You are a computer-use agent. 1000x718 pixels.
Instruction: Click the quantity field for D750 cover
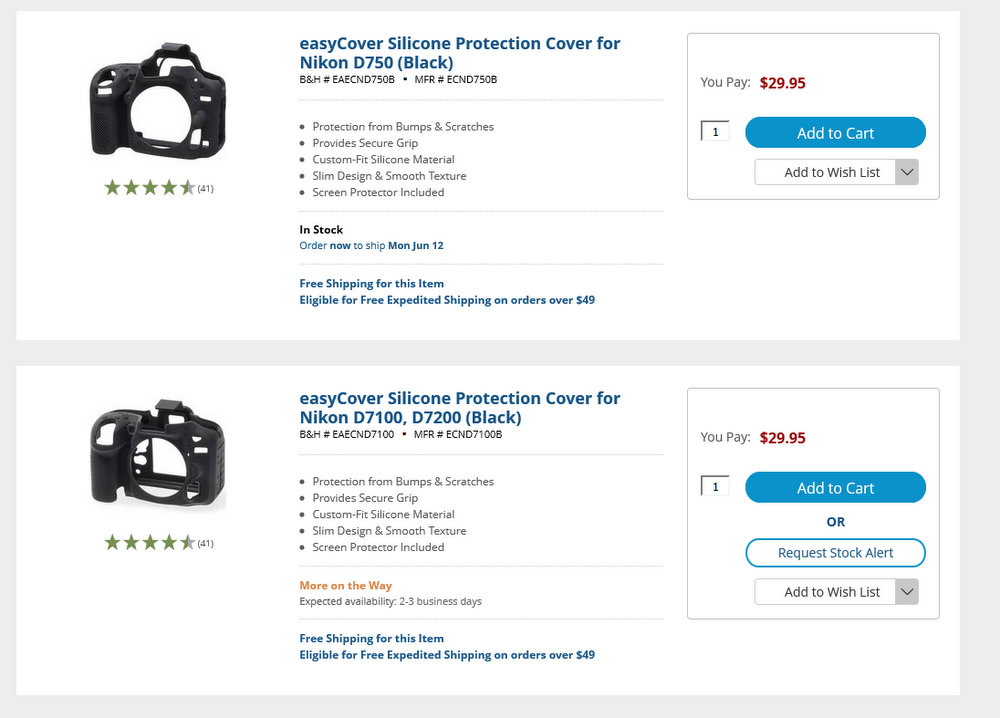[715, 132]
